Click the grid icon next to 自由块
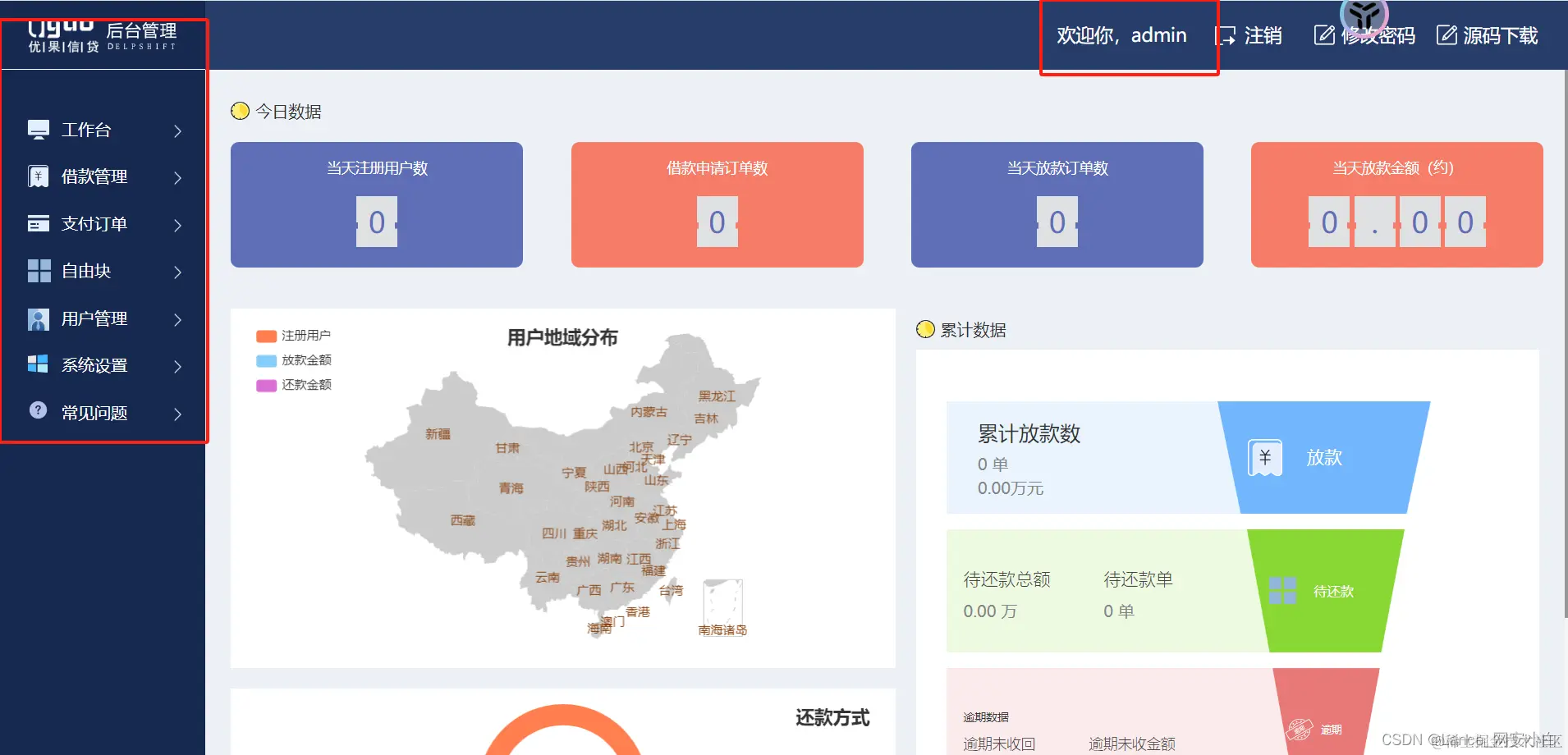Viewport: 1568px width, 755px height. (x=37, y=271)
